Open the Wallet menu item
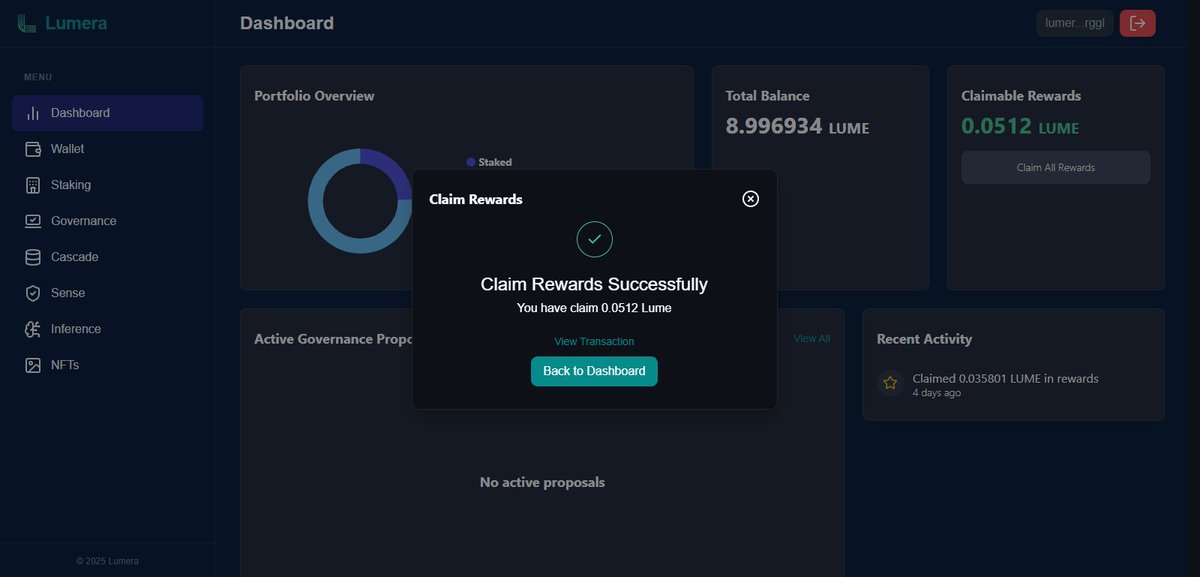The width and height of the screenshot is (1200, 577). (x=108, y=149)
